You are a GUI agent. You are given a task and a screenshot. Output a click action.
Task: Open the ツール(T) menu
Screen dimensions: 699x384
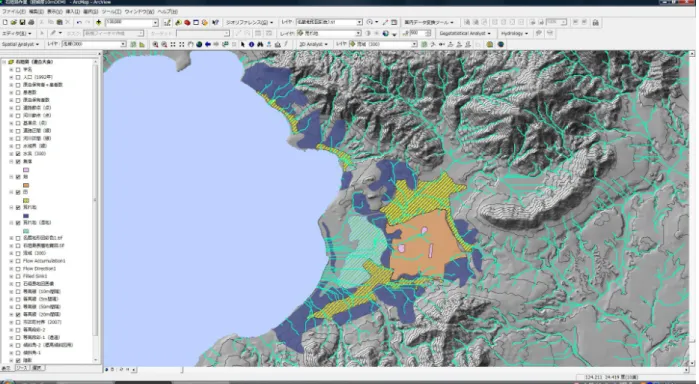(x=111, y=12)
